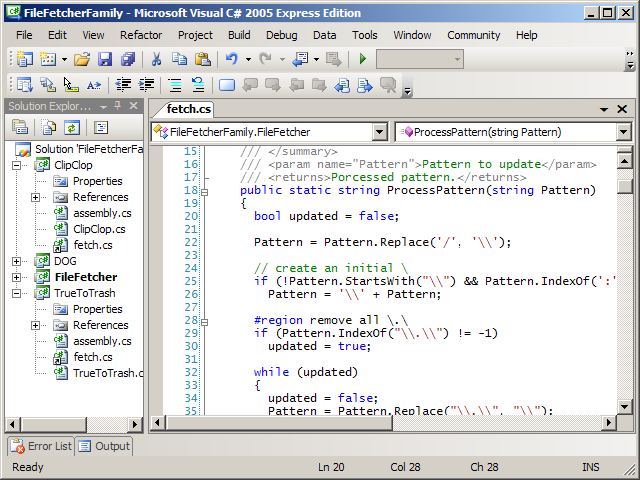Click the Display Parameter Info icon
640x480 pixels.
[x=48, y=85]
